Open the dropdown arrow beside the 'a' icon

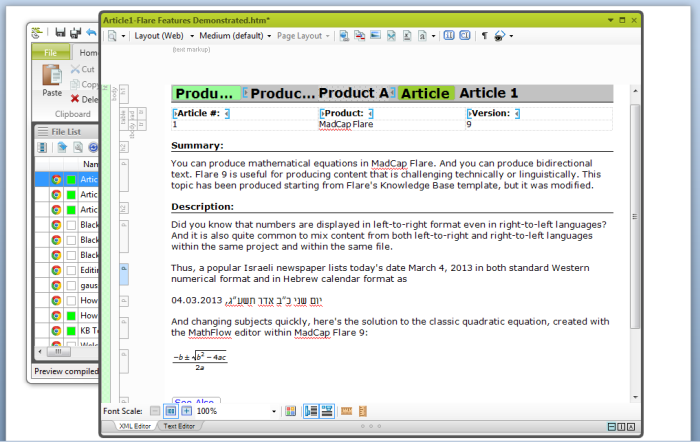point(433,36)
